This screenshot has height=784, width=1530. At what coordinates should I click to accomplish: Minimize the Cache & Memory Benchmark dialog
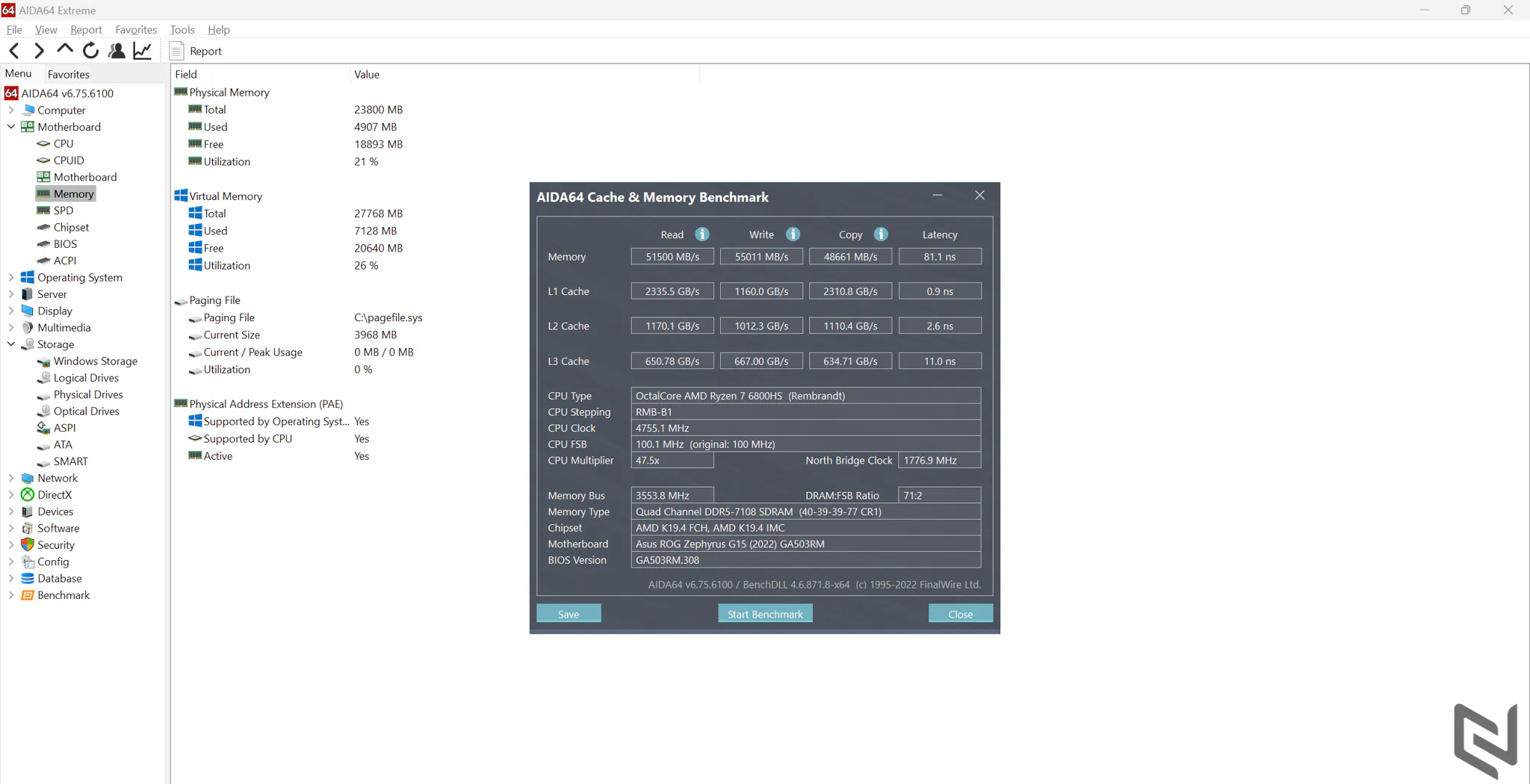937,196
